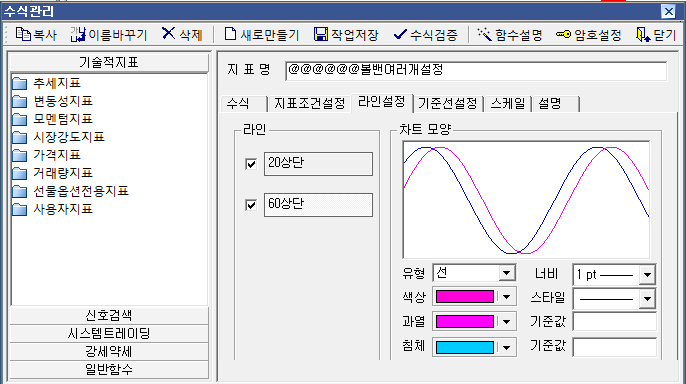This screenshot has width=686, height=384.
Task: Uncheck the 20상단 line checkbox
Action: (251, 164)
